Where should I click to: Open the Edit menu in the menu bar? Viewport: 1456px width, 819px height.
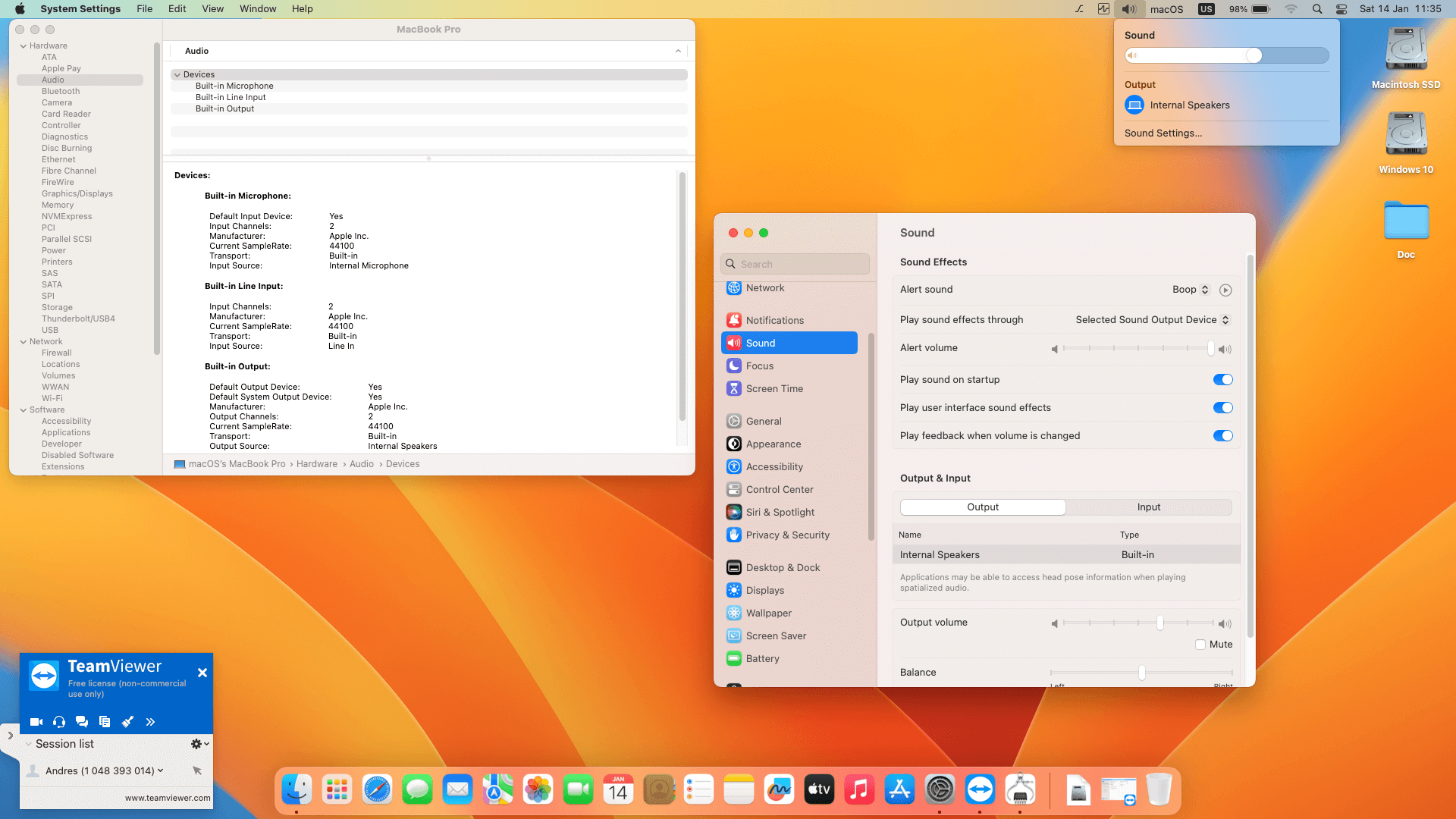pyautogui.click(x=177, y=9)
